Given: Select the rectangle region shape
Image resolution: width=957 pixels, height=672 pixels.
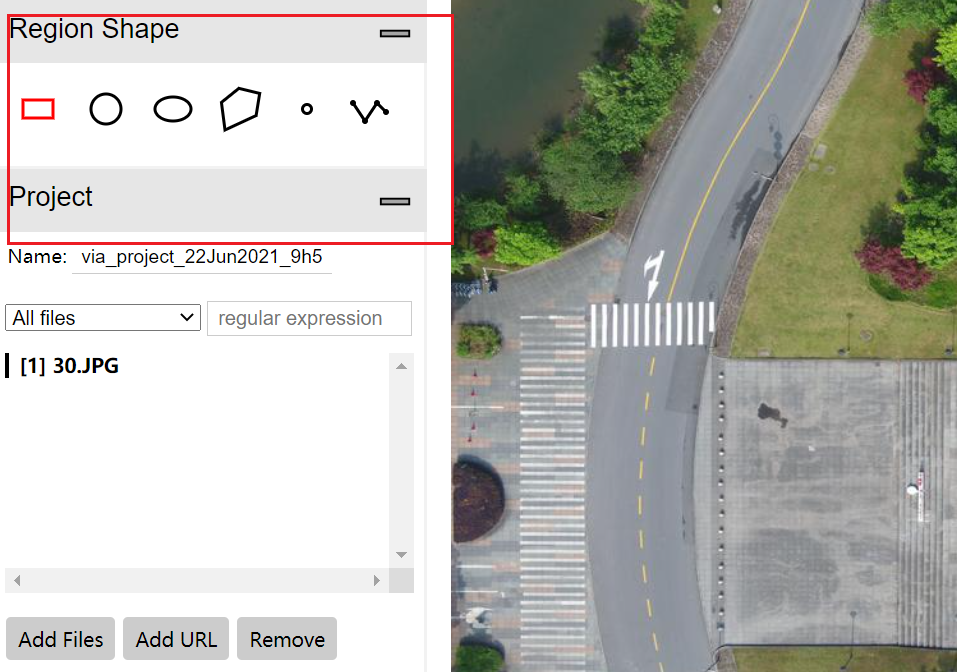Looking at the screenshot, I should [38, 109].
